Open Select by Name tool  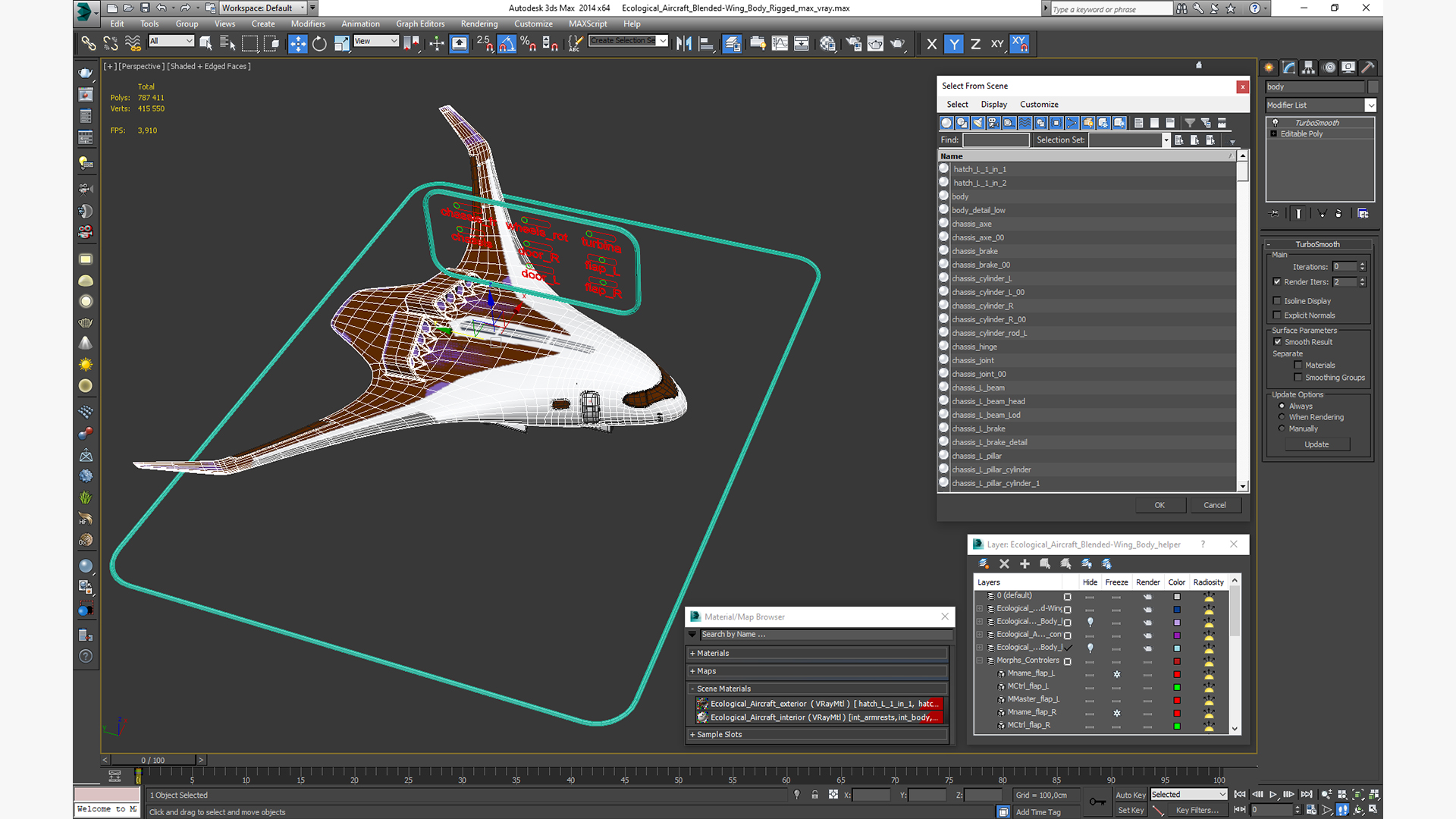click(227, 44)
